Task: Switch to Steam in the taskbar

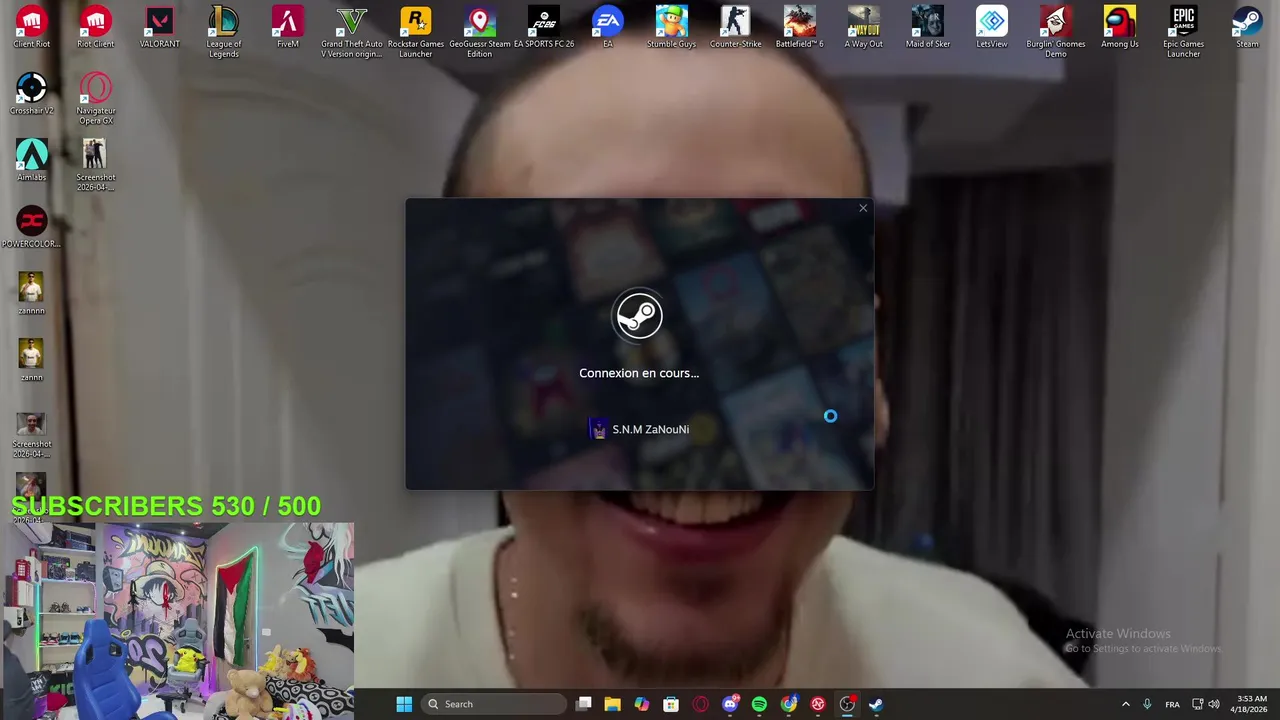Action: click(876, 704)
